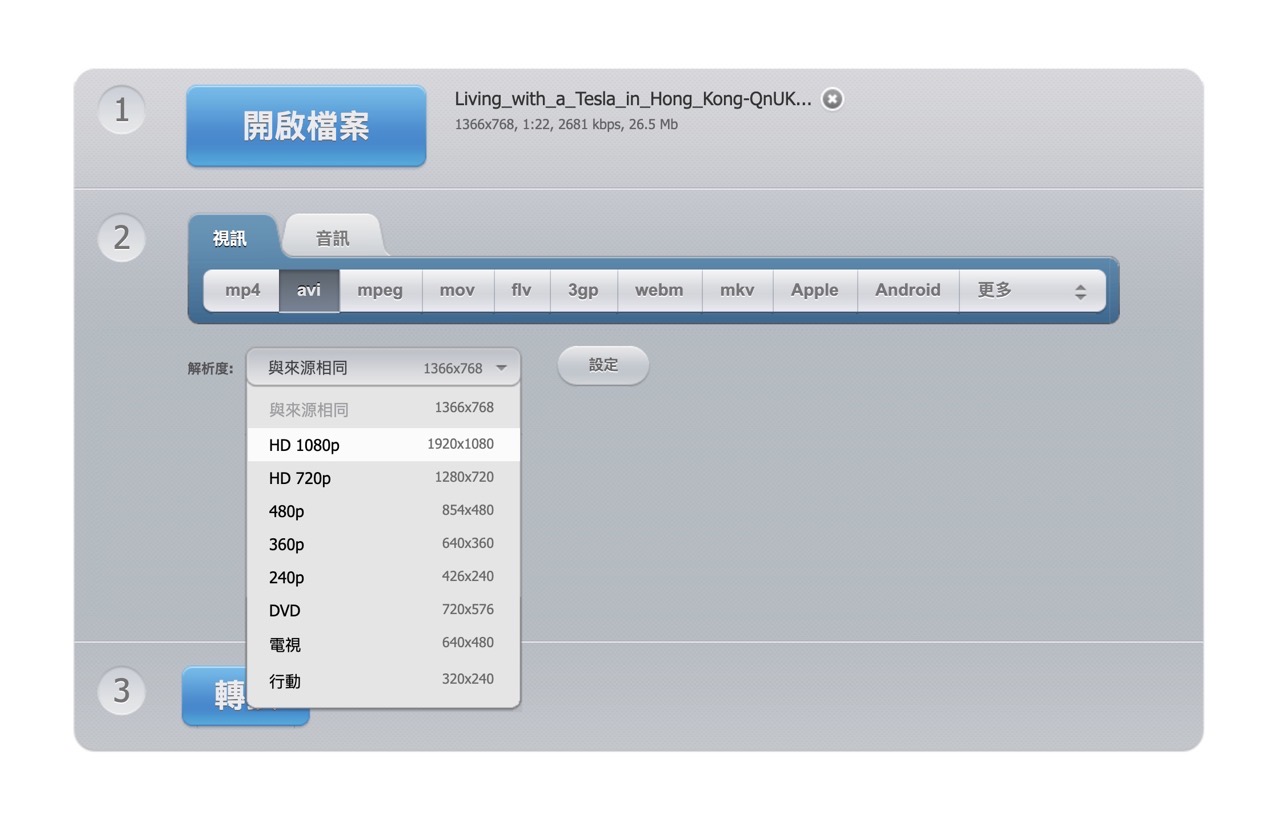Open the 更多 more formats dropdown

1032,290
